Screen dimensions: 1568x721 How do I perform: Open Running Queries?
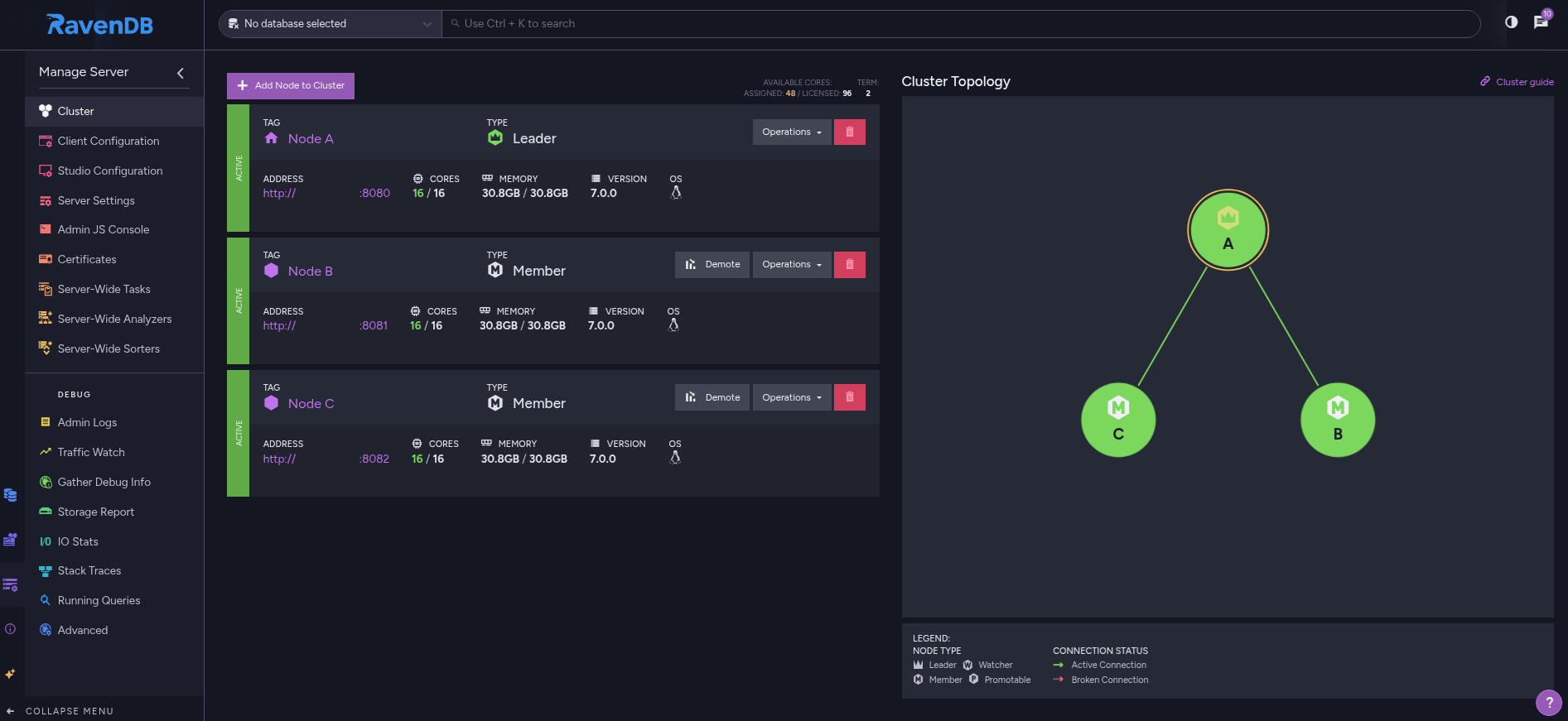click(114, 600)
